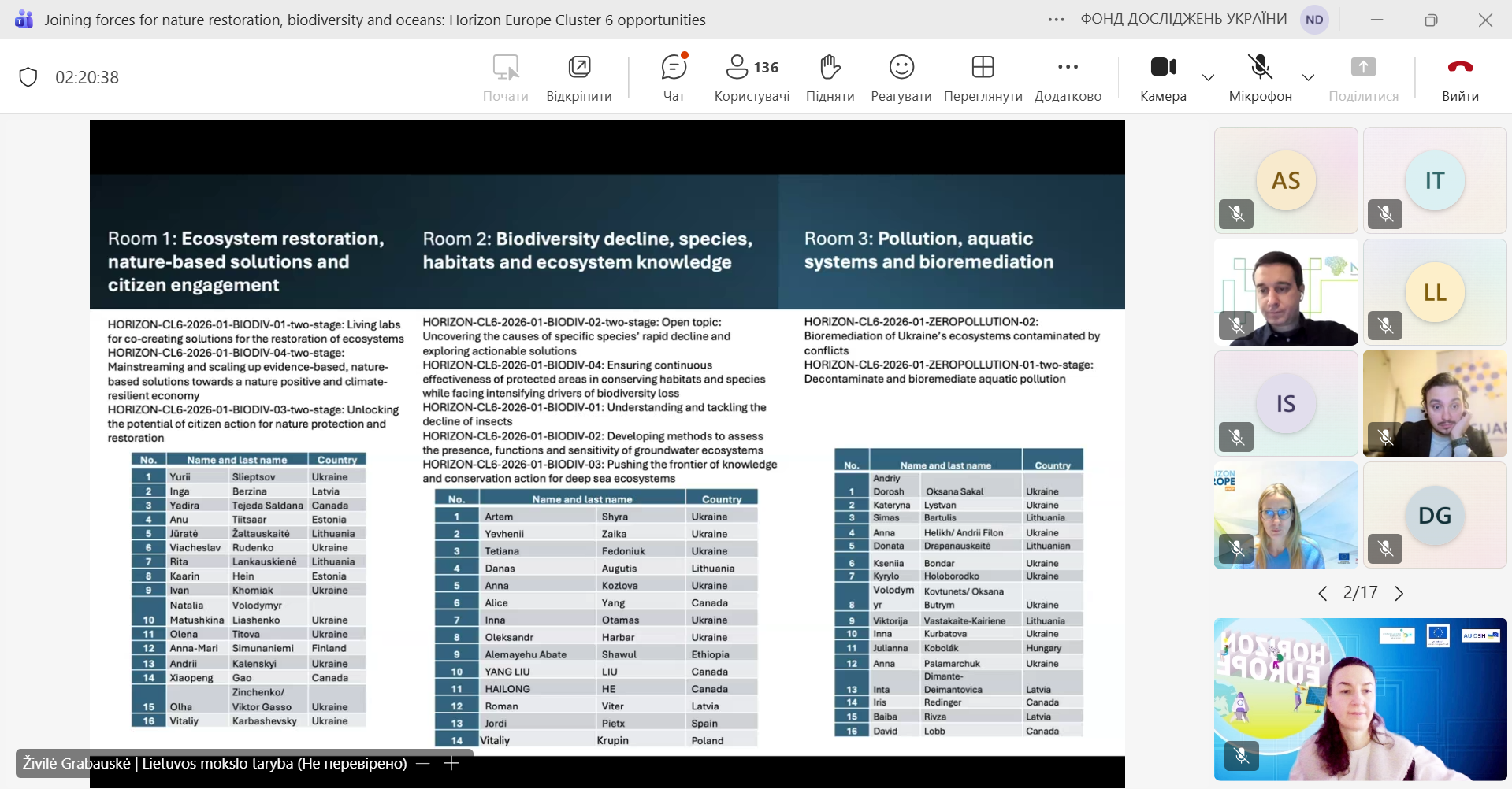This screenshot has width=1512, height=789.
Task: Leave the meeting with Вийти
Action: (1460, 77)
